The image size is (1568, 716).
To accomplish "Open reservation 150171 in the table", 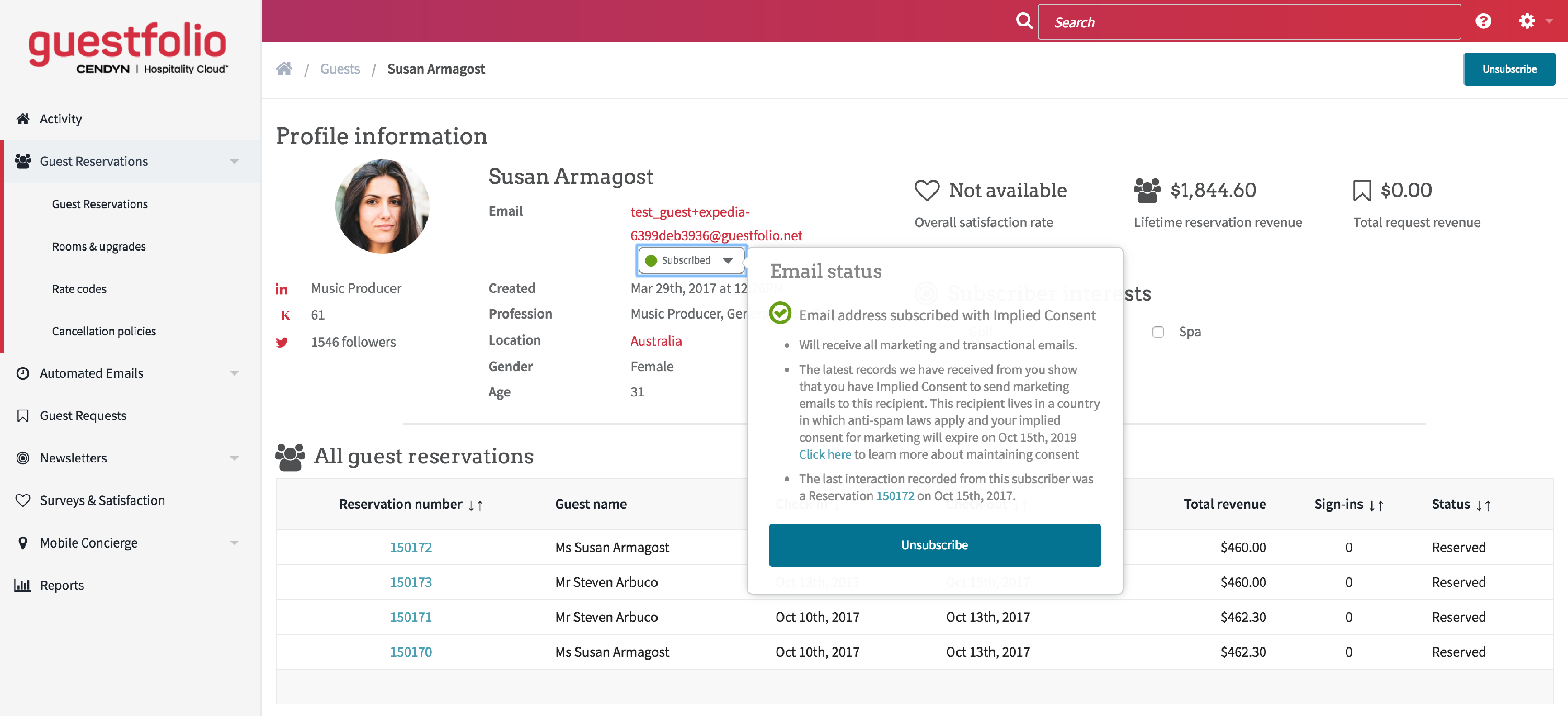I will 411,617.
